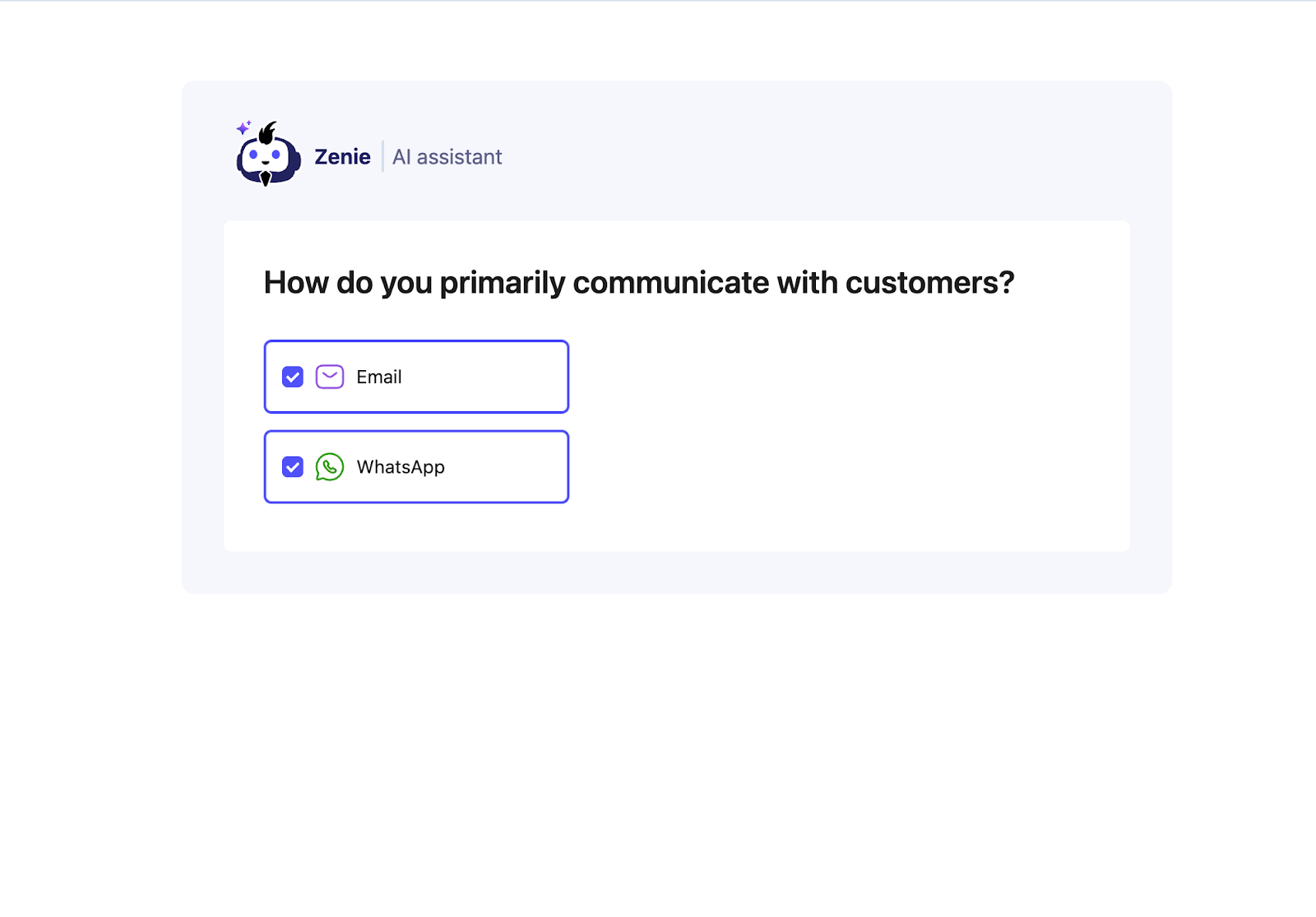The height and width of the screenshot is (917, 1316).
Task: Select the Email text label
Action: [x=379, y=377]
